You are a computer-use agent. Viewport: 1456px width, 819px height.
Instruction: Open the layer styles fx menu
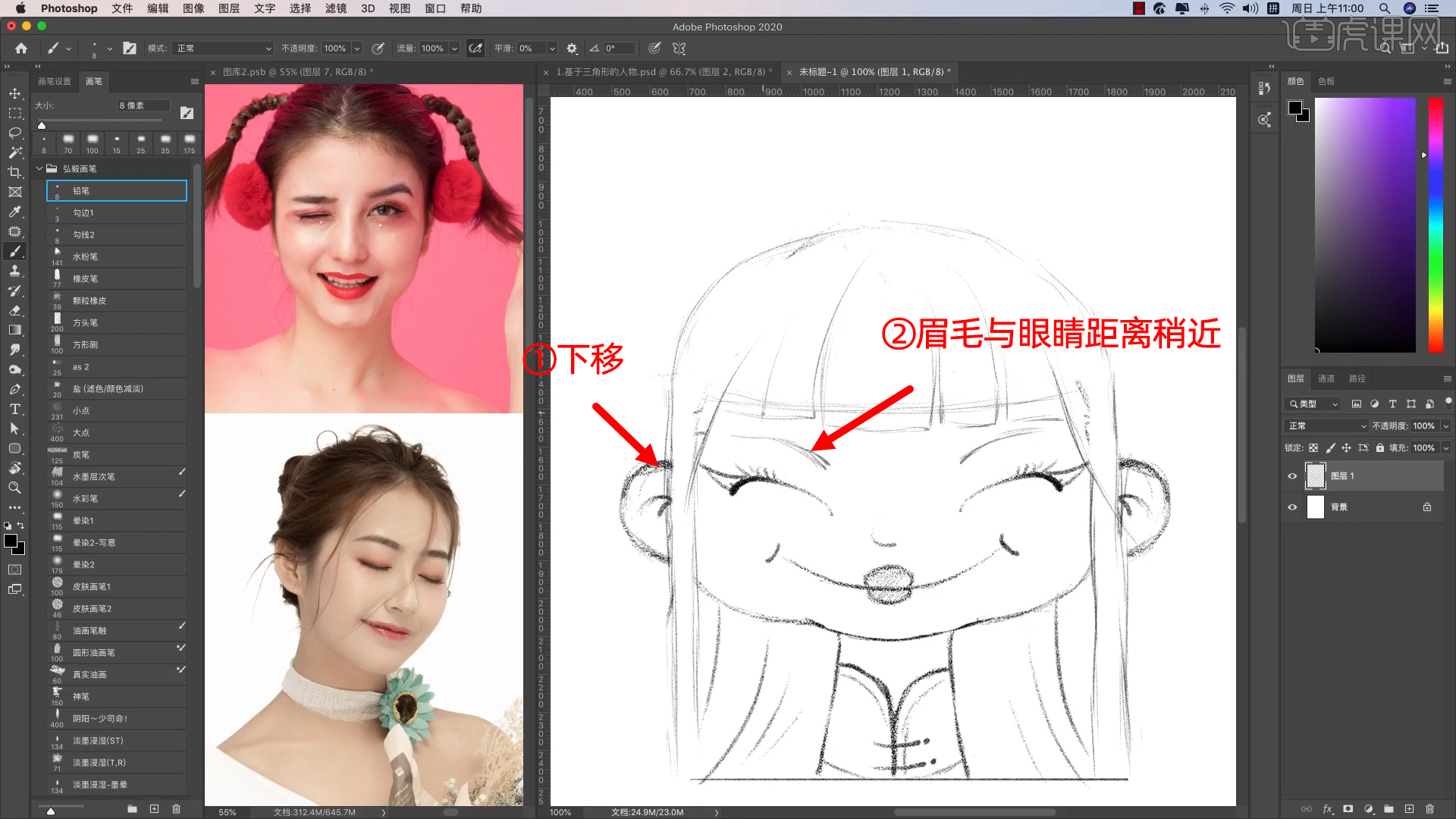click(x=1328, y=809)
